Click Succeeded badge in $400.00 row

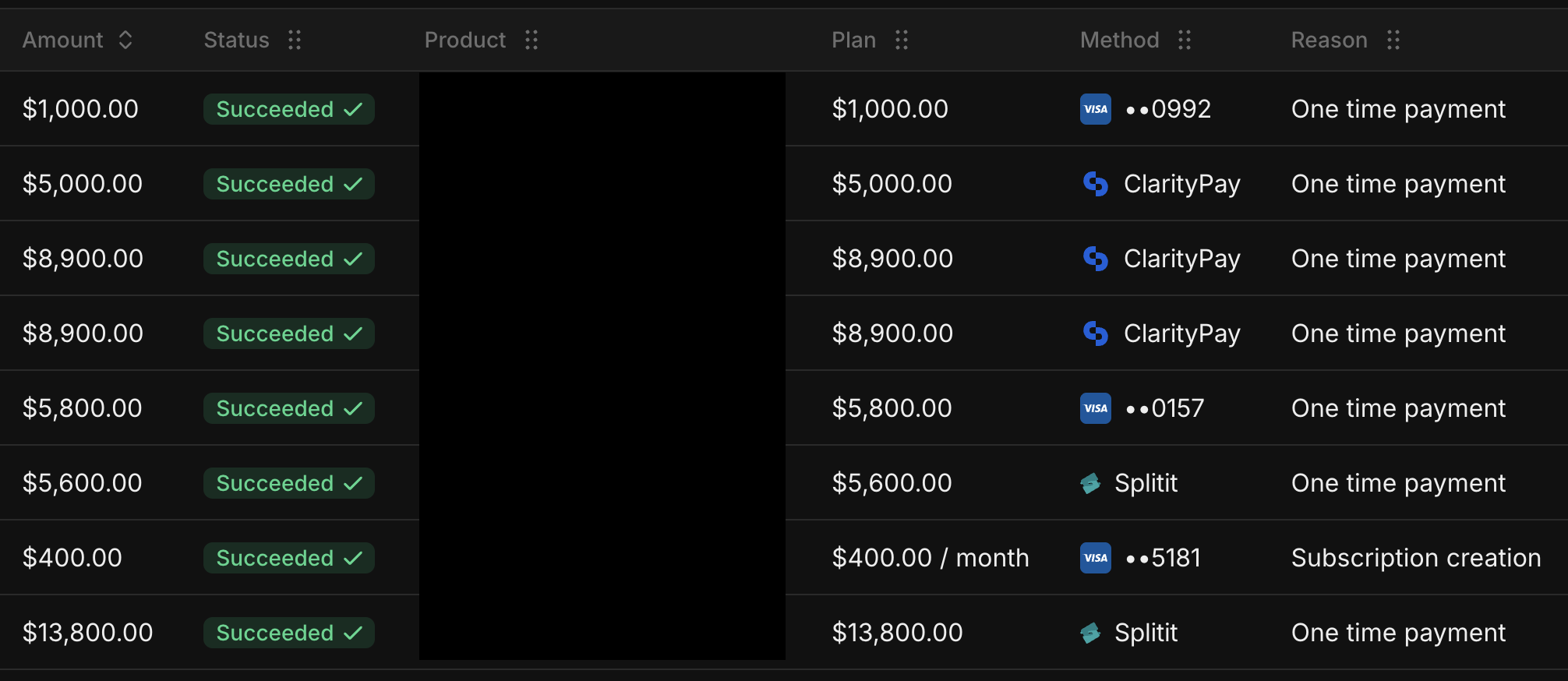pyautogui.click(x=289, y=558)
